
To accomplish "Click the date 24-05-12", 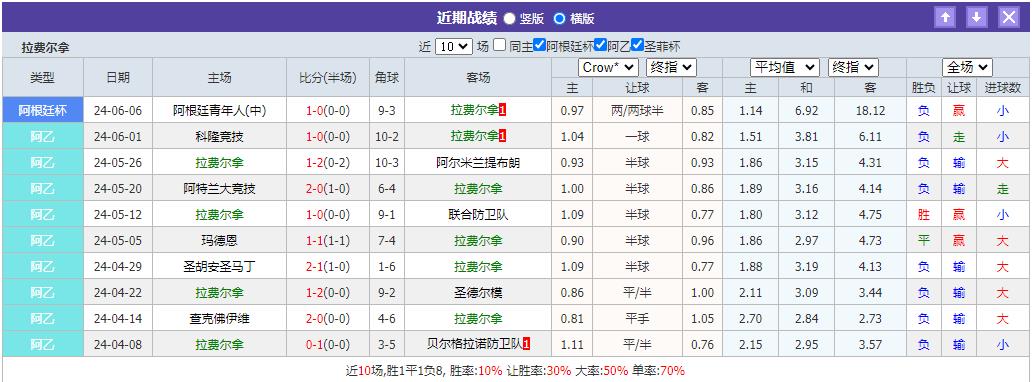I will [x=118, y=215].
